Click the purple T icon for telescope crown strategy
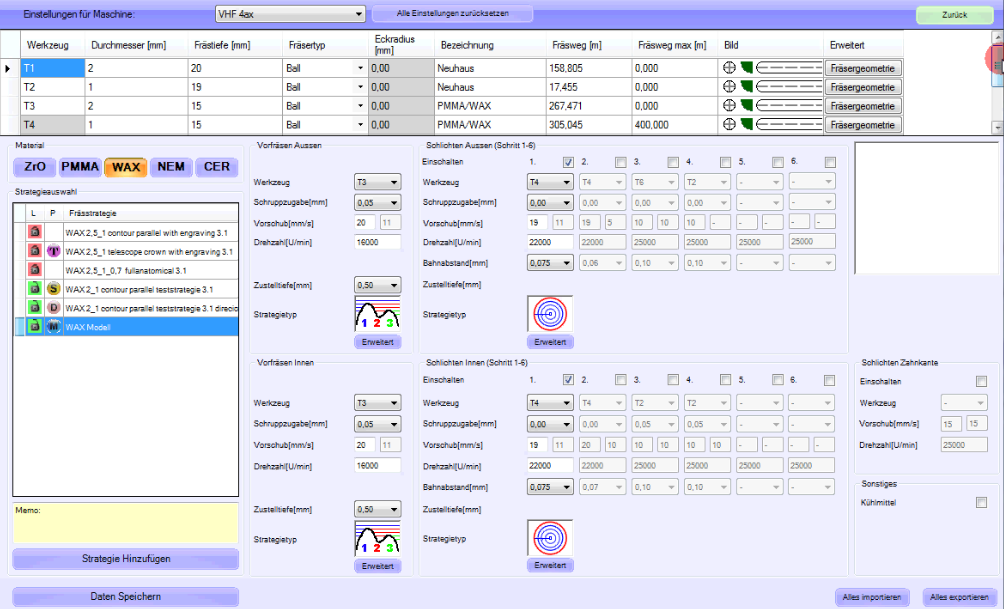 tap(54, 251)
